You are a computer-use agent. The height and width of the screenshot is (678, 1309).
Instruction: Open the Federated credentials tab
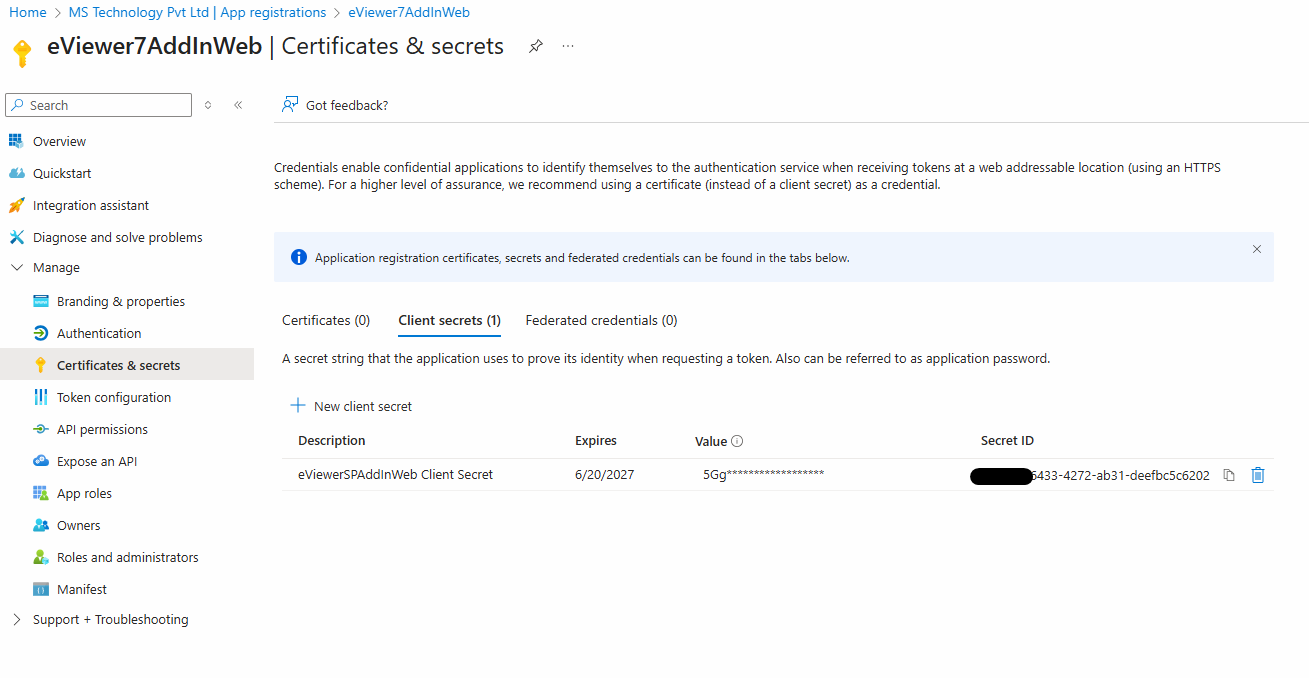(x=600, y=319)
